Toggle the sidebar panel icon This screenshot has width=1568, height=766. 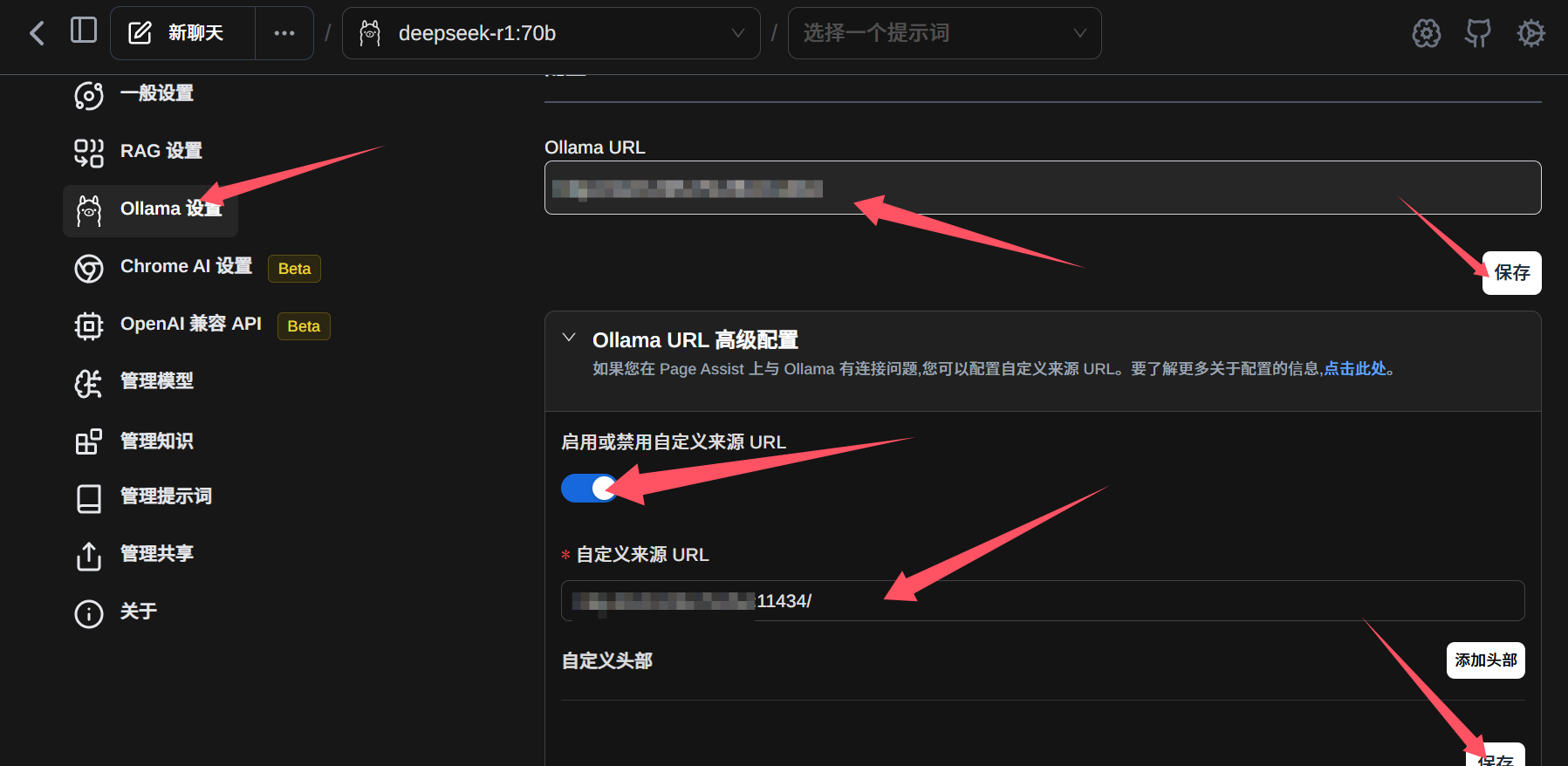tap(84, 31)
